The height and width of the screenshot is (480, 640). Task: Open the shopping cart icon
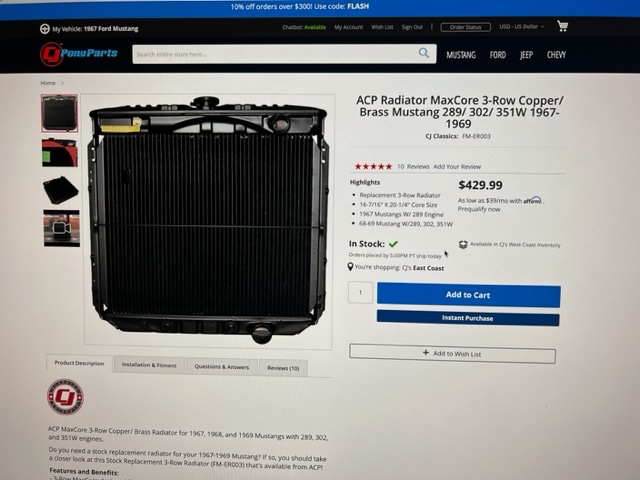click(562, 26)
